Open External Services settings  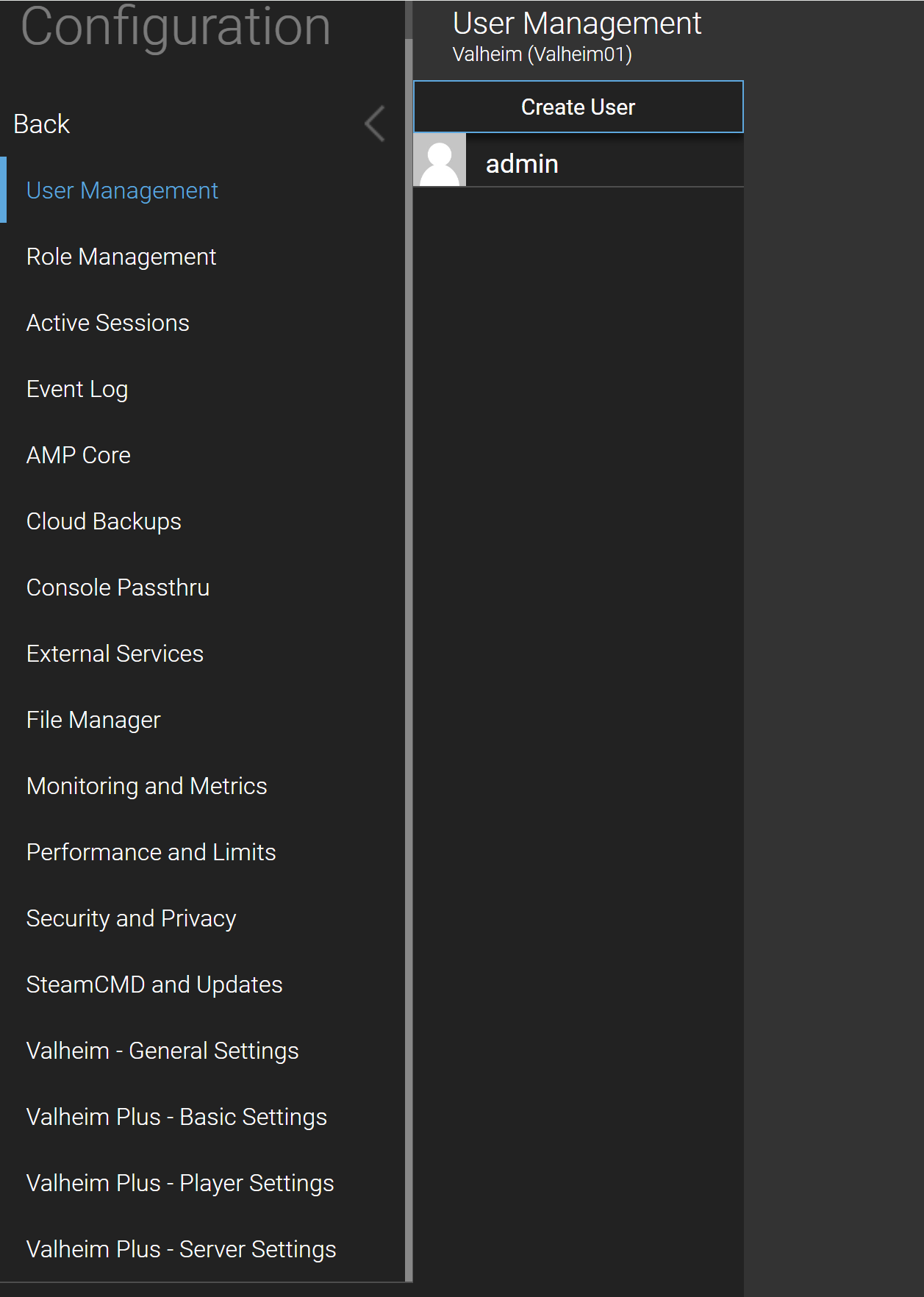point(115,654)
